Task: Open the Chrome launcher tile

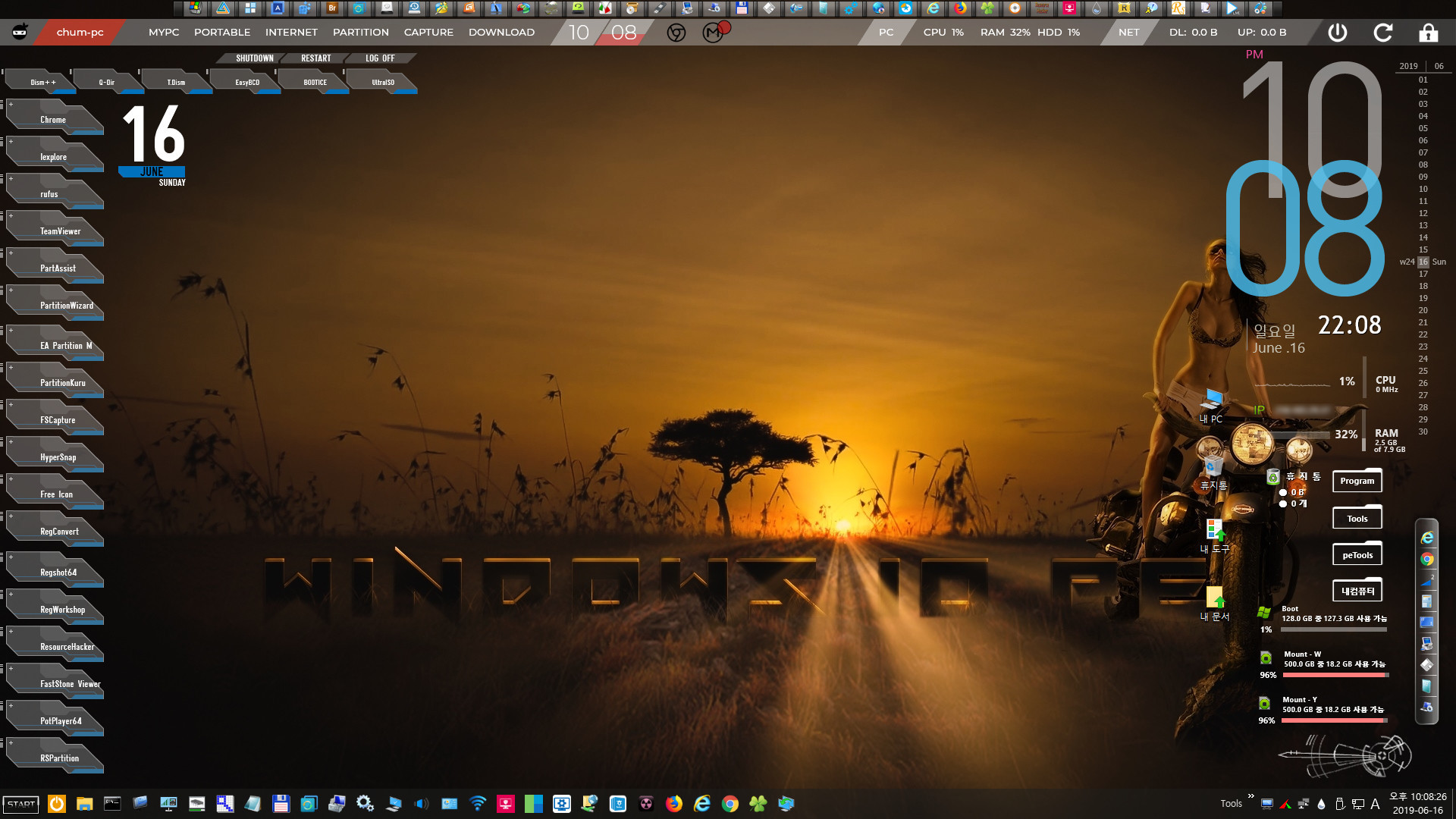Action: point(53,119)
